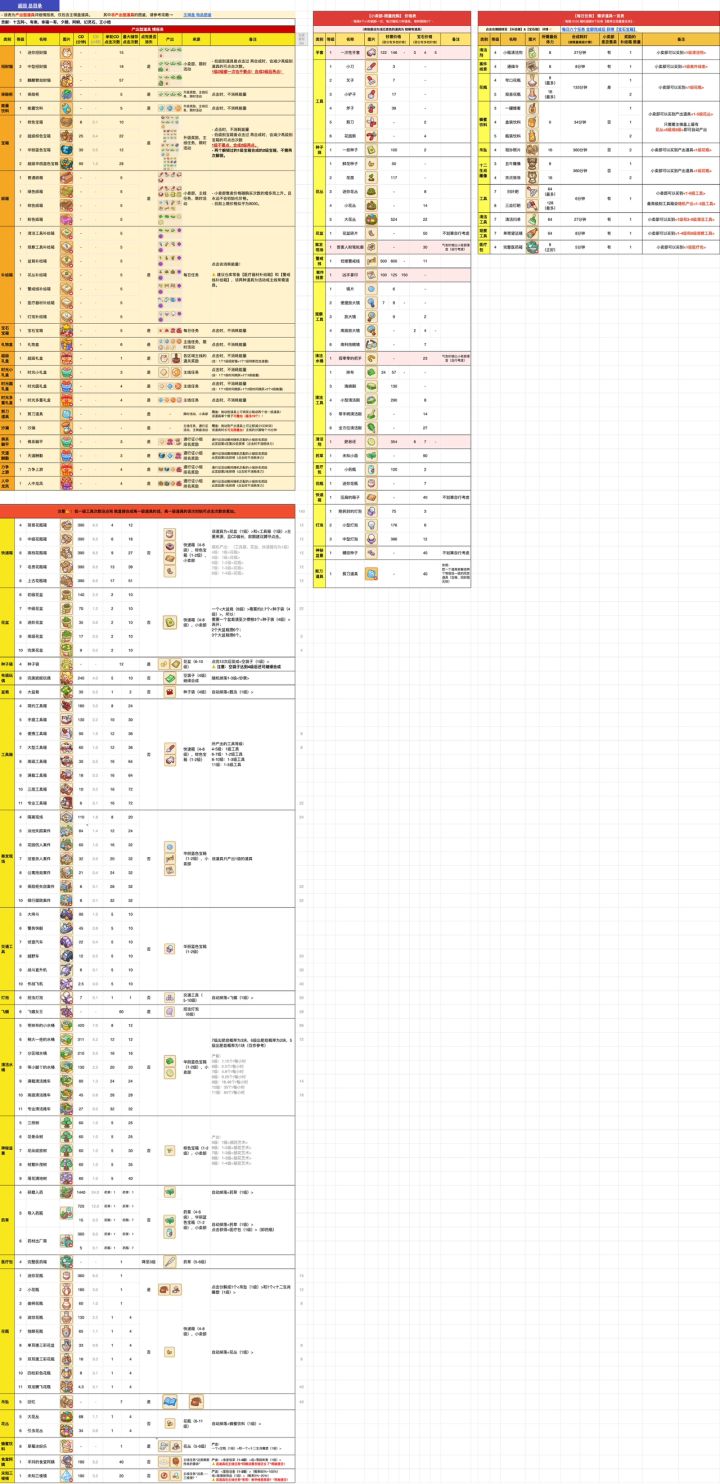Click the 大盆栽 plant picture
720x1484 pixels.
(x=67, y=691)
